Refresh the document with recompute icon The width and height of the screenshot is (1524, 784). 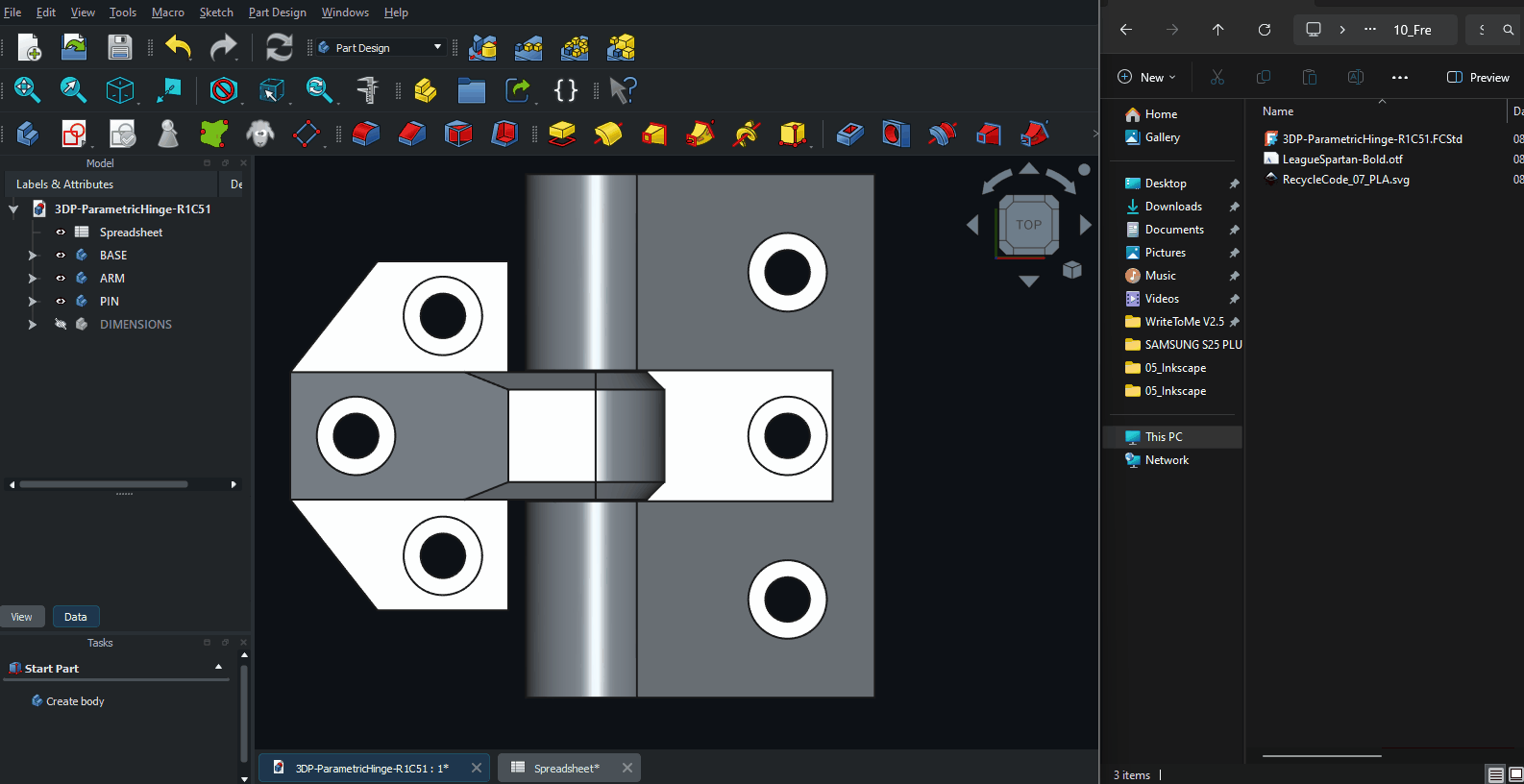(x=279, y=47)
